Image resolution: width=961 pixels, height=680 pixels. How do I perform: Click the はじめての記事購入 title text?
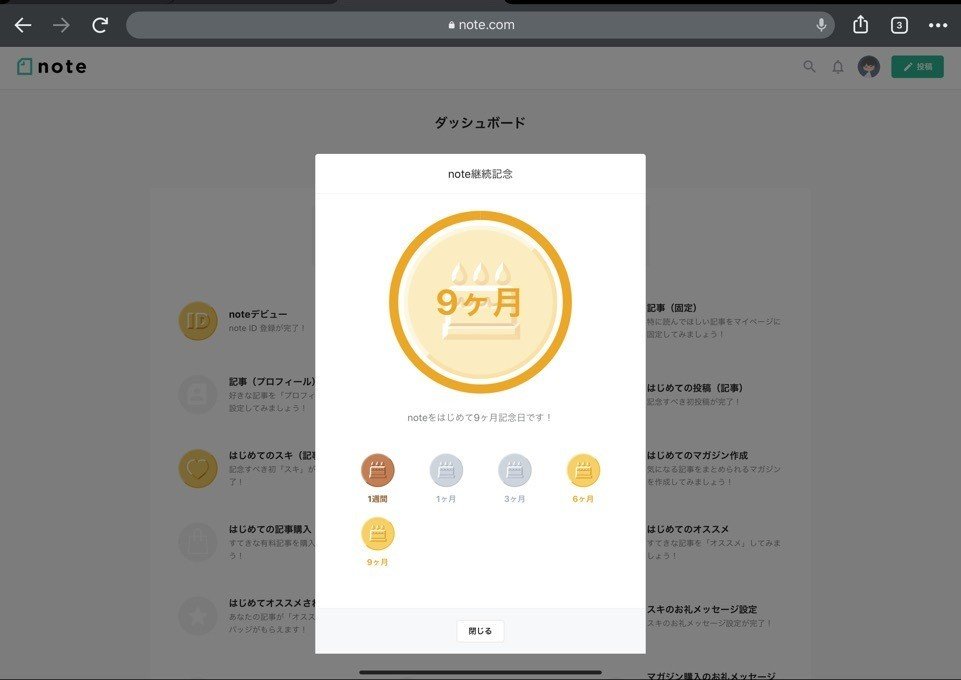click(x=270, y=529)
